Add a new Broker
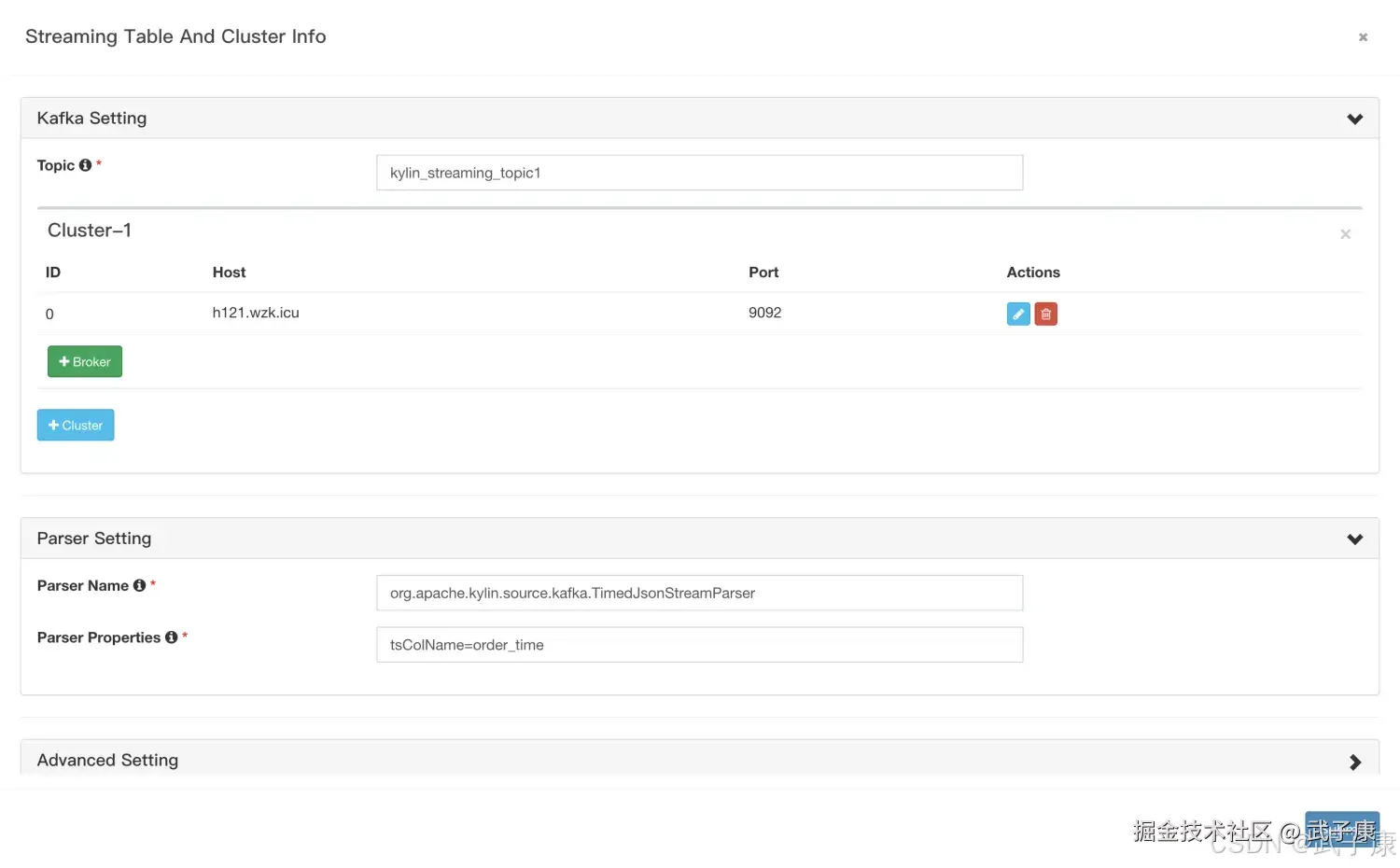 coord(85,362)
